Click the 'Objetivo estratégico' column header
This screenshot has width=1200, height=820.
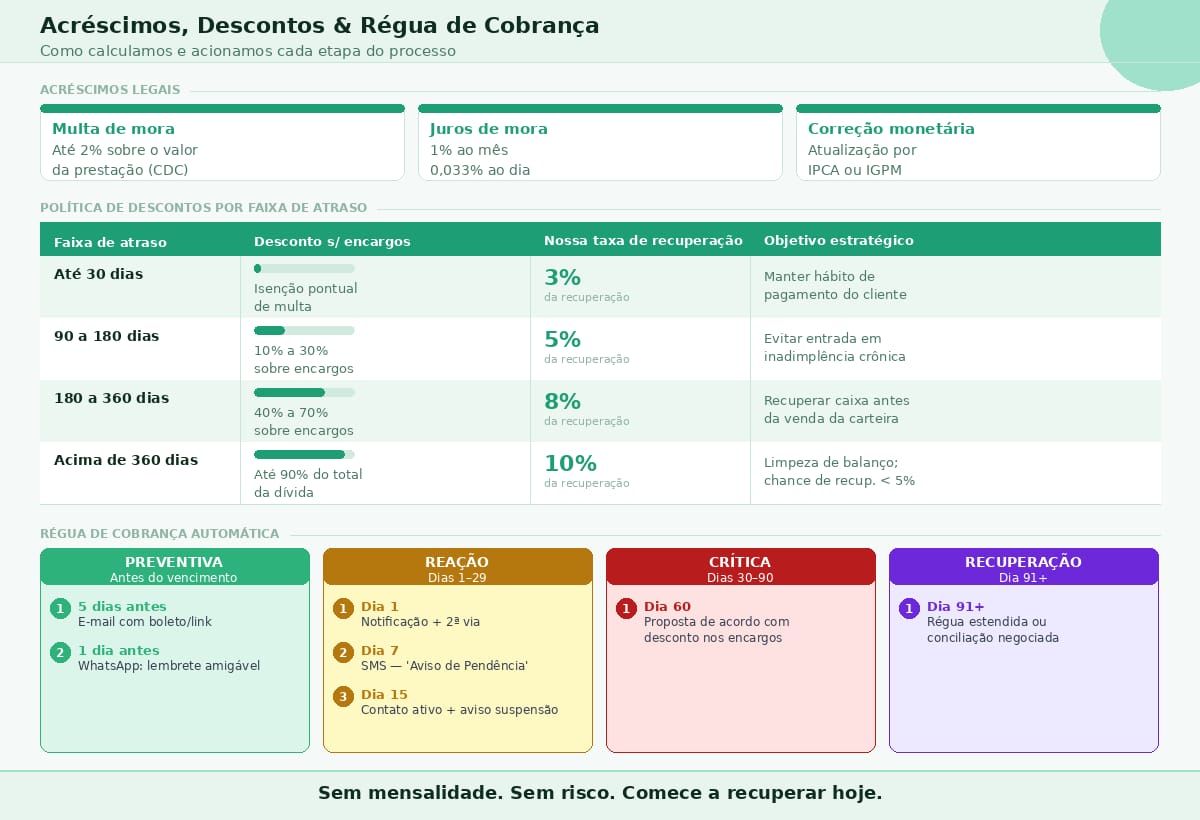pos(838,241)
